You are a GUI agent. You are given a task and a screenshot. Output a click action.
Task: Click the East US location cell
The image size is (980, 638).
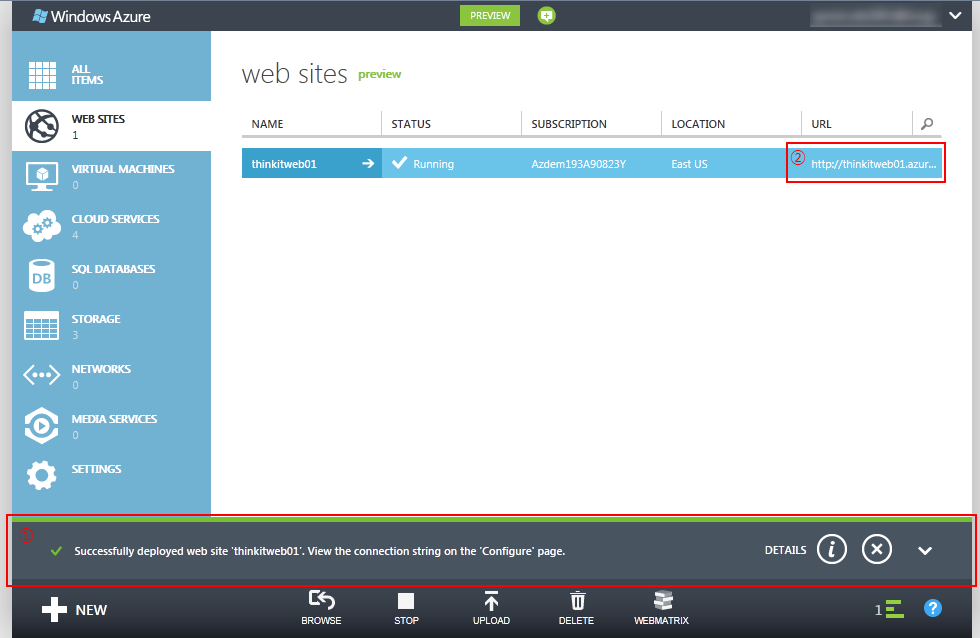(689, 164)
